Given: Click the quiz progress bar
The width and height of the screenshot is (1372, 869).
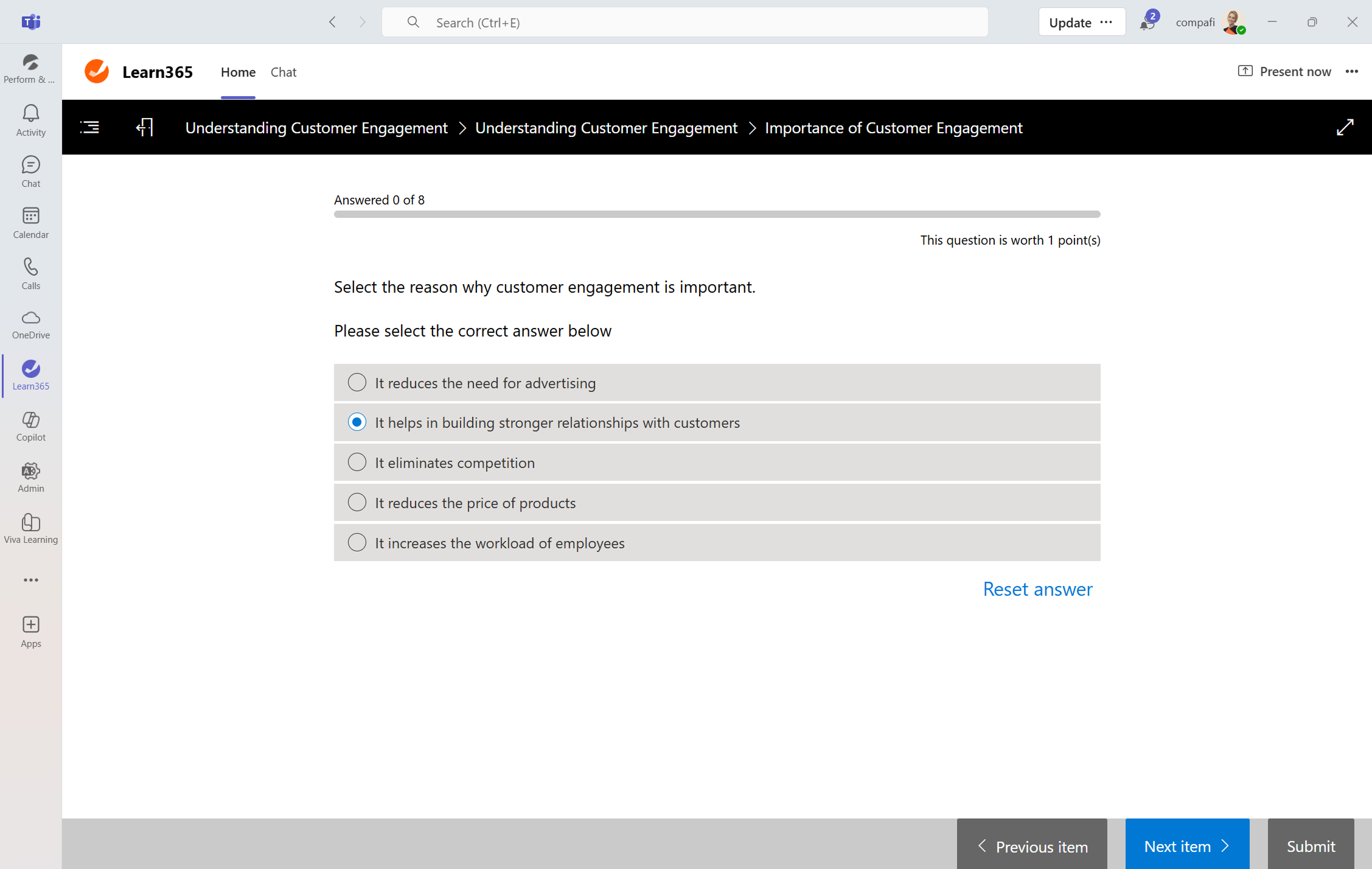Looking at the screenshot, I should pyautogui.click(x=717, y=214).
